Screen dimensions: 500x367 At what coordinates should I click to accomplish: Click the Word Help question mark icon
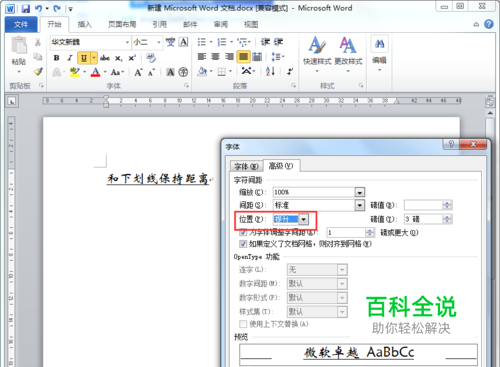(x=489, y=24)
